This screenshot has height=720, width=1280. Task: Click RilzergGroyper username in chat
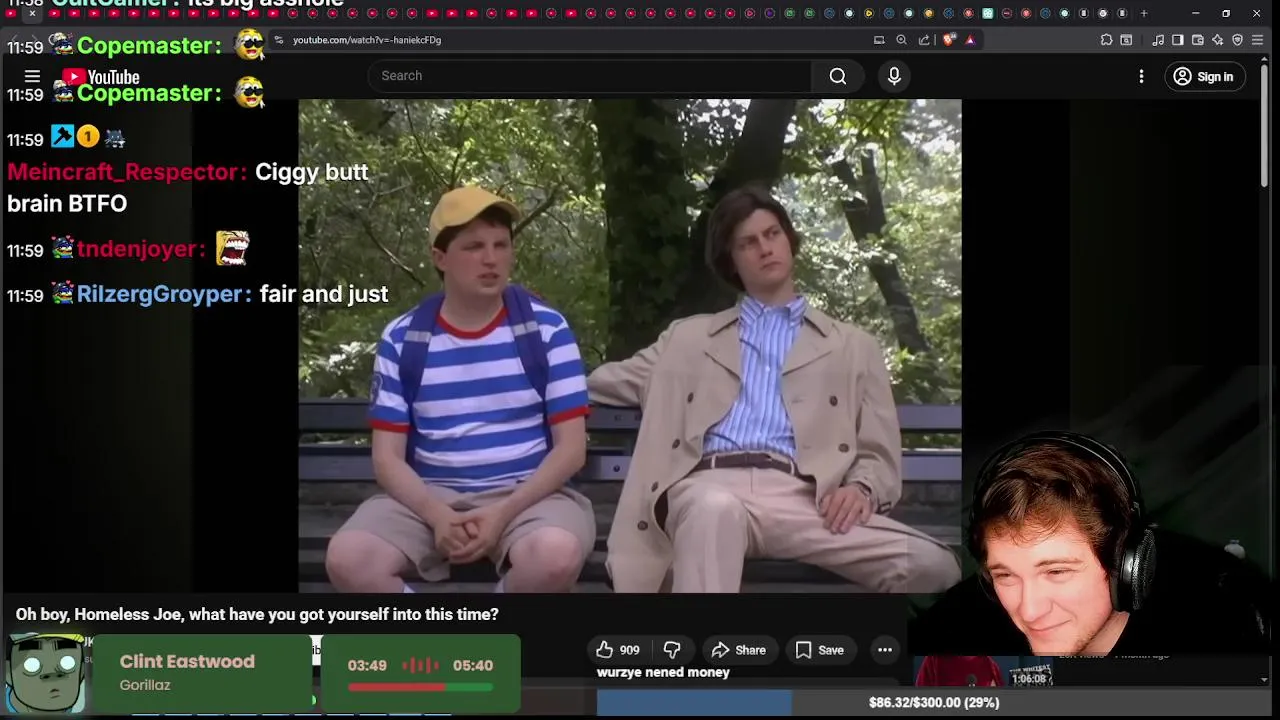pyautogui.click(x=160, y=294)
